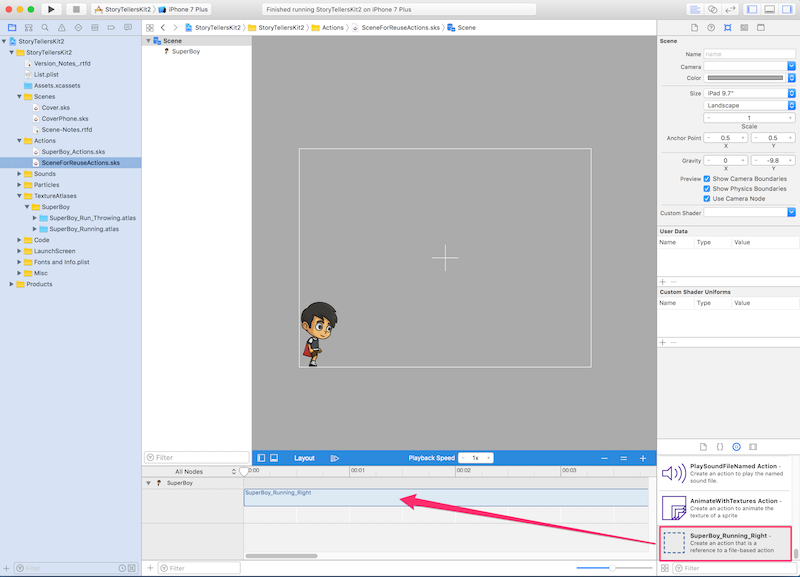Screen dimensions: 800x577
Task: Select the SuperBoy node in scene outline
Action: pyautogui.click(x=186, y=52)
